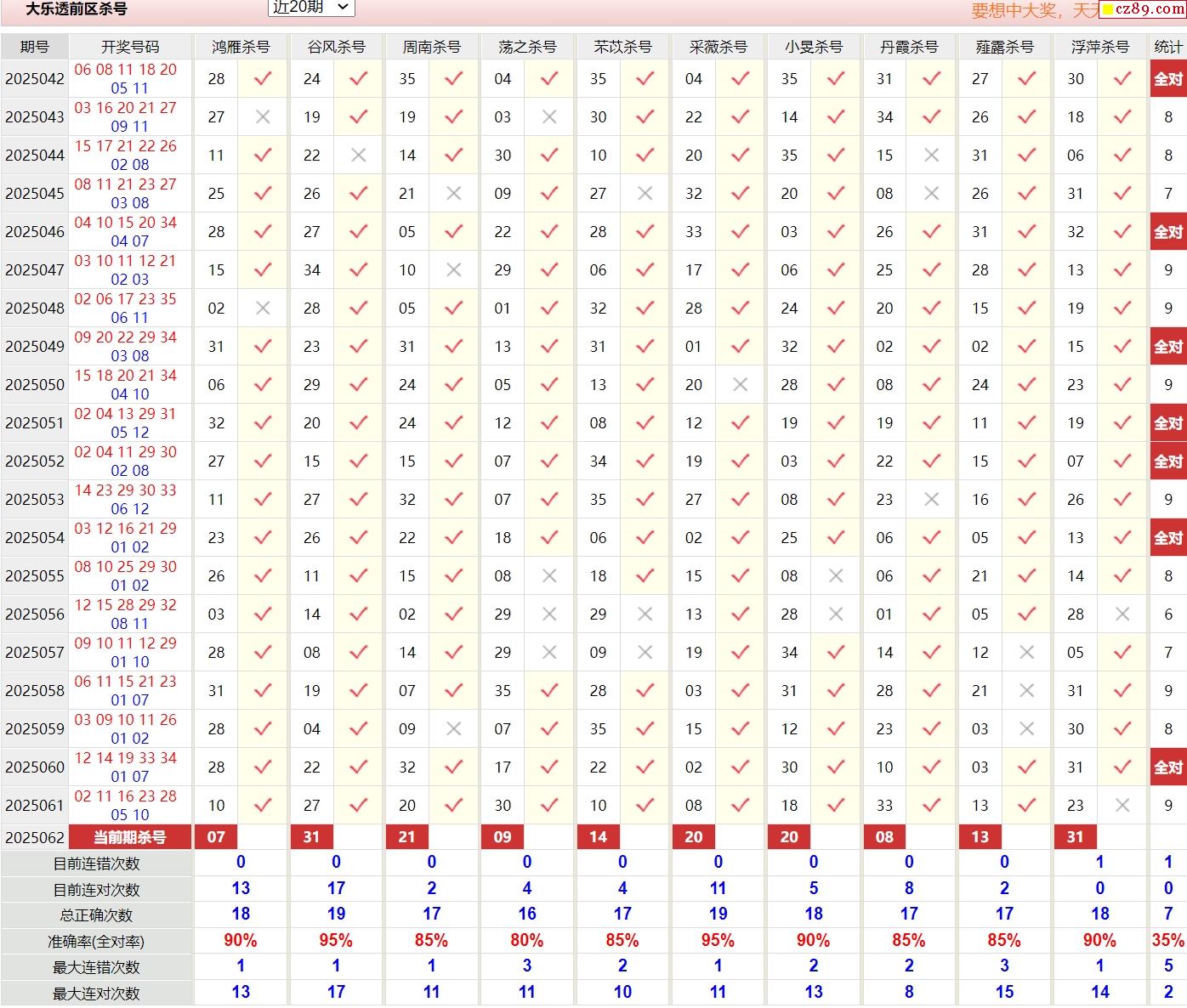The width and height of the screenshot is (1187, 1008).
Task: Click the X mark for 采薇杀号 in issue 2025050
Action: (740, 385)
